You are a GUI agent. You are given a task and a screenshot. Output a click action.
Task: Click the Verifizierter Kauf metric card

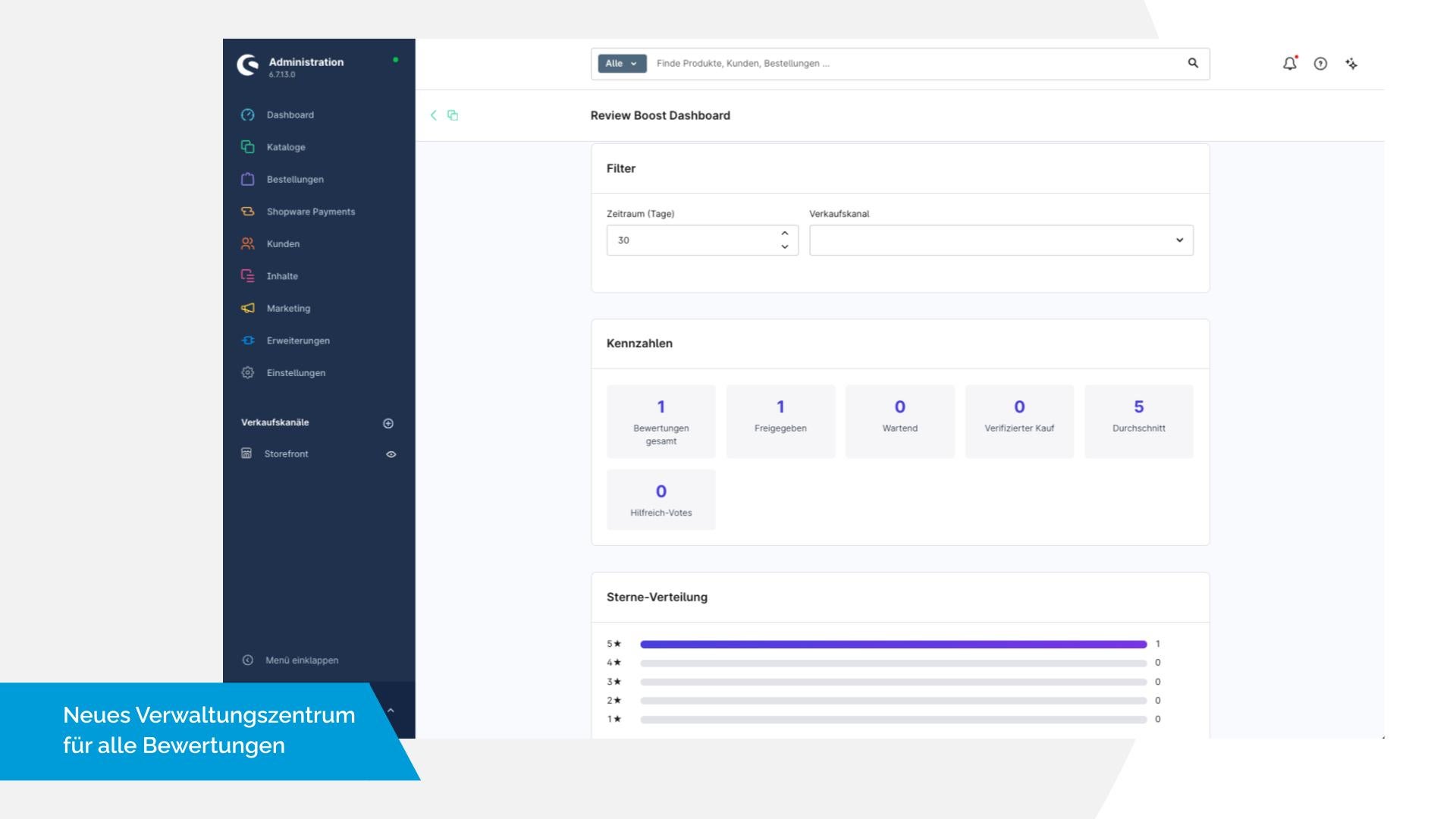point(1019,422)
